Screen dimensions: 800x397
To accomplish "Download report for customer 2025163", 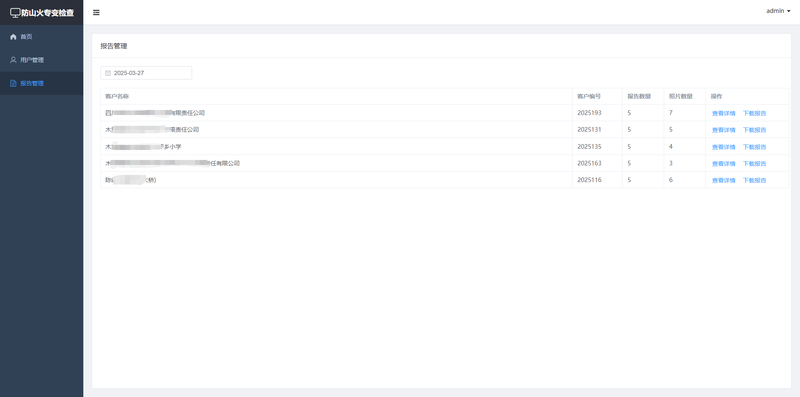I will (x=754, y=164).
